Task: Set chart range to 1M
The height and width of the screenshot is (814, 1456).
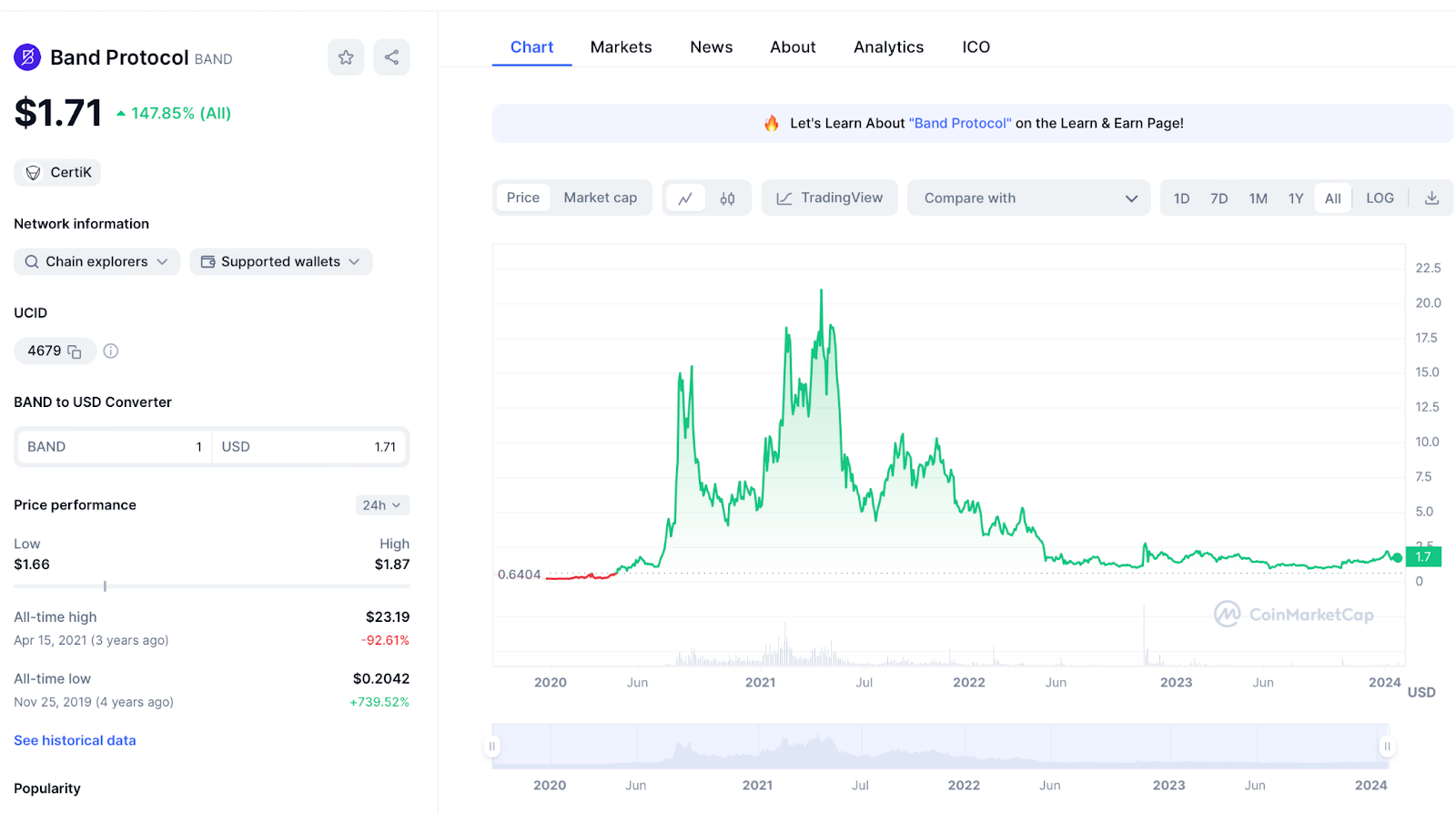Action: point(1259,198)
